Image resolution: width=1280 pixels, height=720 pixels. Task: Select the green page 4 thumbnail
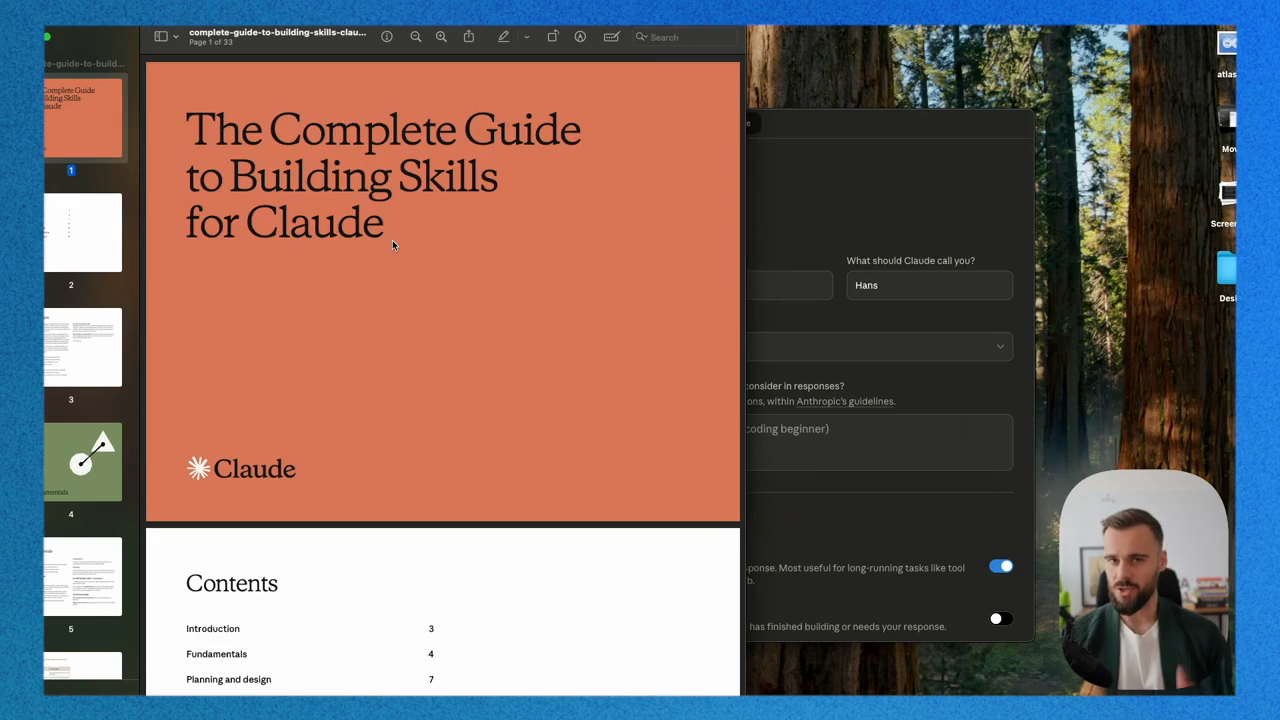[83, 462]
